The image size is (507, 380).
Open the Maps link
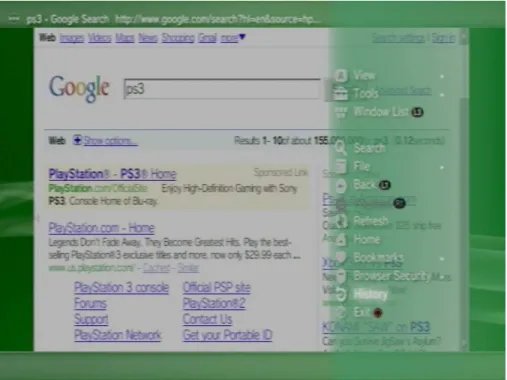[x=125, y=38]
